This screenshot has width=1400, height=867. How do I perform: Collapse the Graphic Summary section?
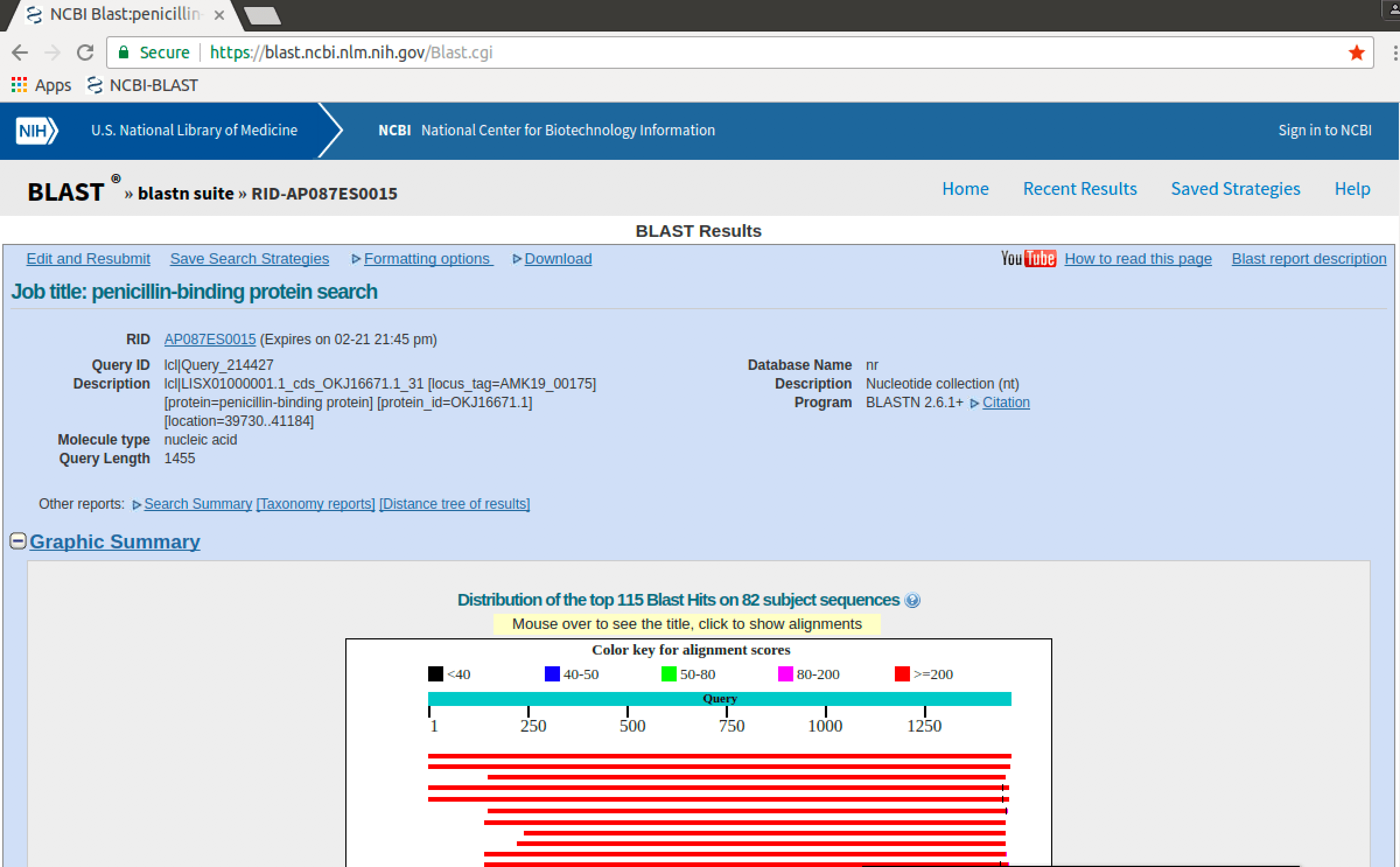18,541
